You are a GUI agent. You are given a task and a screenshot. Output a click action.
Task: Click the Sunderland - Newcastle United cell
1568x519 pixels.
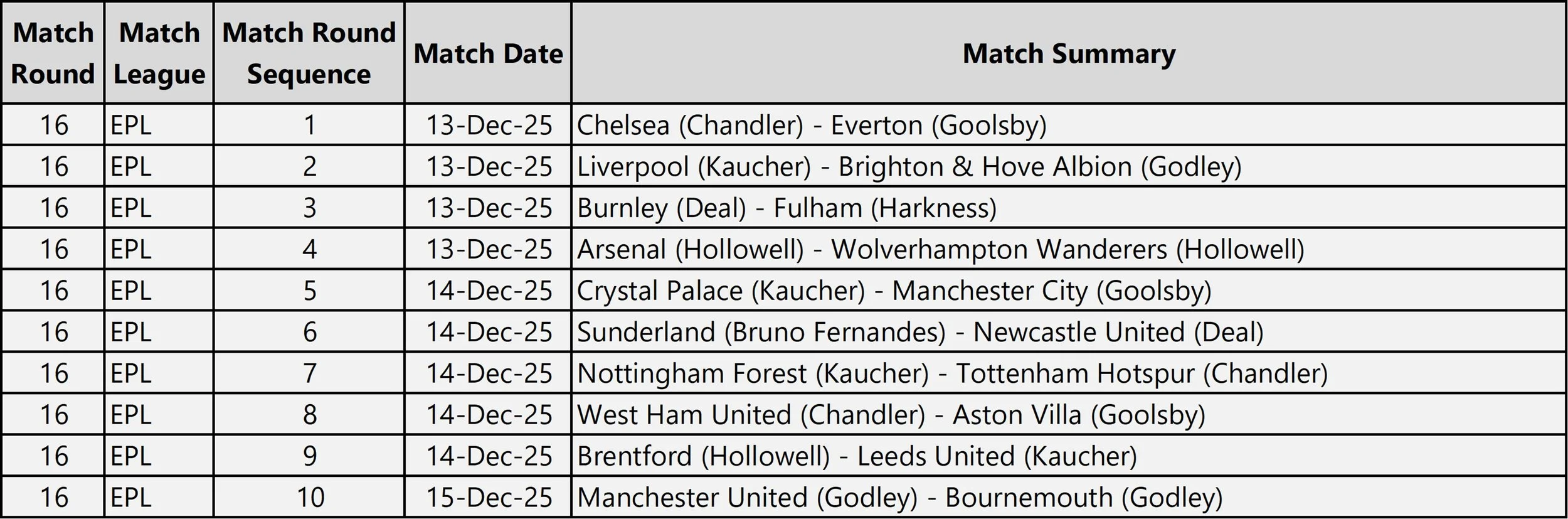[1069, 332]
